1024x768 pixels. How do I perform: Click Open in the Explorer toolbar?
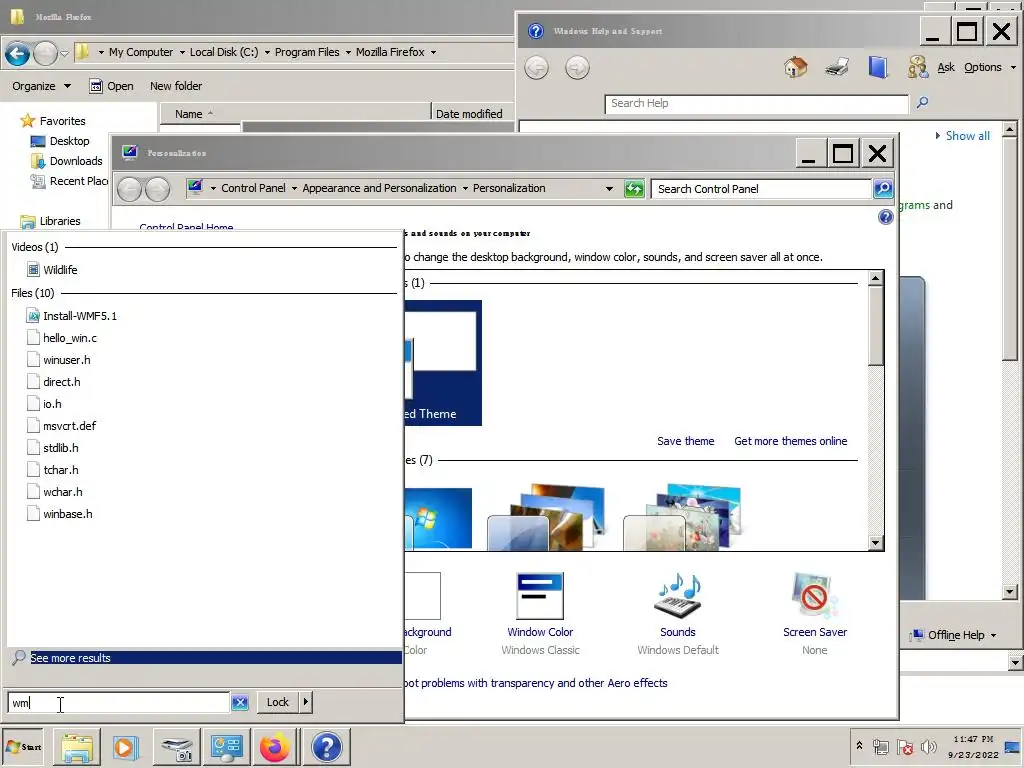pyautogui.click(x=111, y=86)
